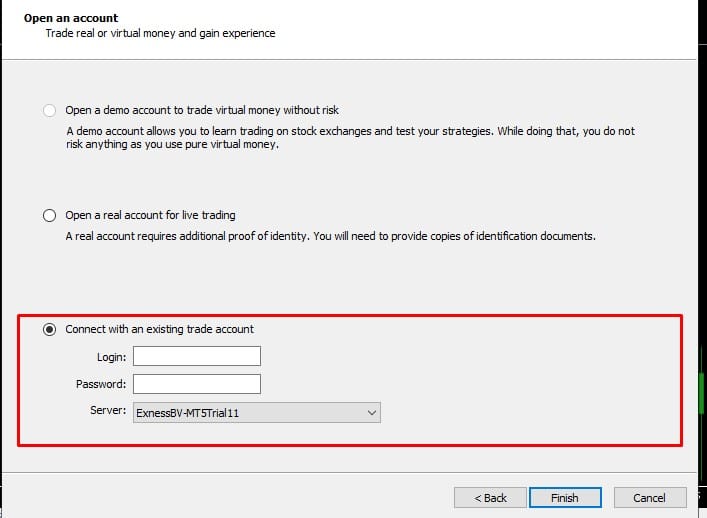Viewport: 707px width, 518px height.
Task: Click the 'Open a real account for live trading' text
Action: click(x=150, y=216)
